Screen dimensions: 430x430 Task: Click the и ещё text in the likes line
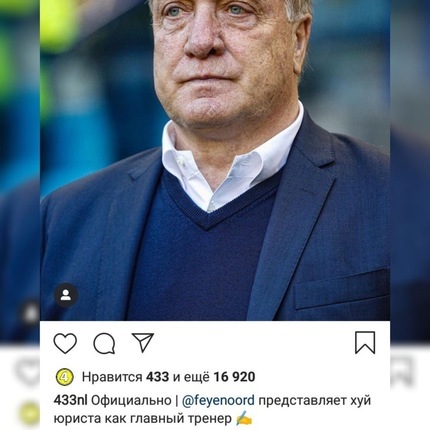coord(191,377)
